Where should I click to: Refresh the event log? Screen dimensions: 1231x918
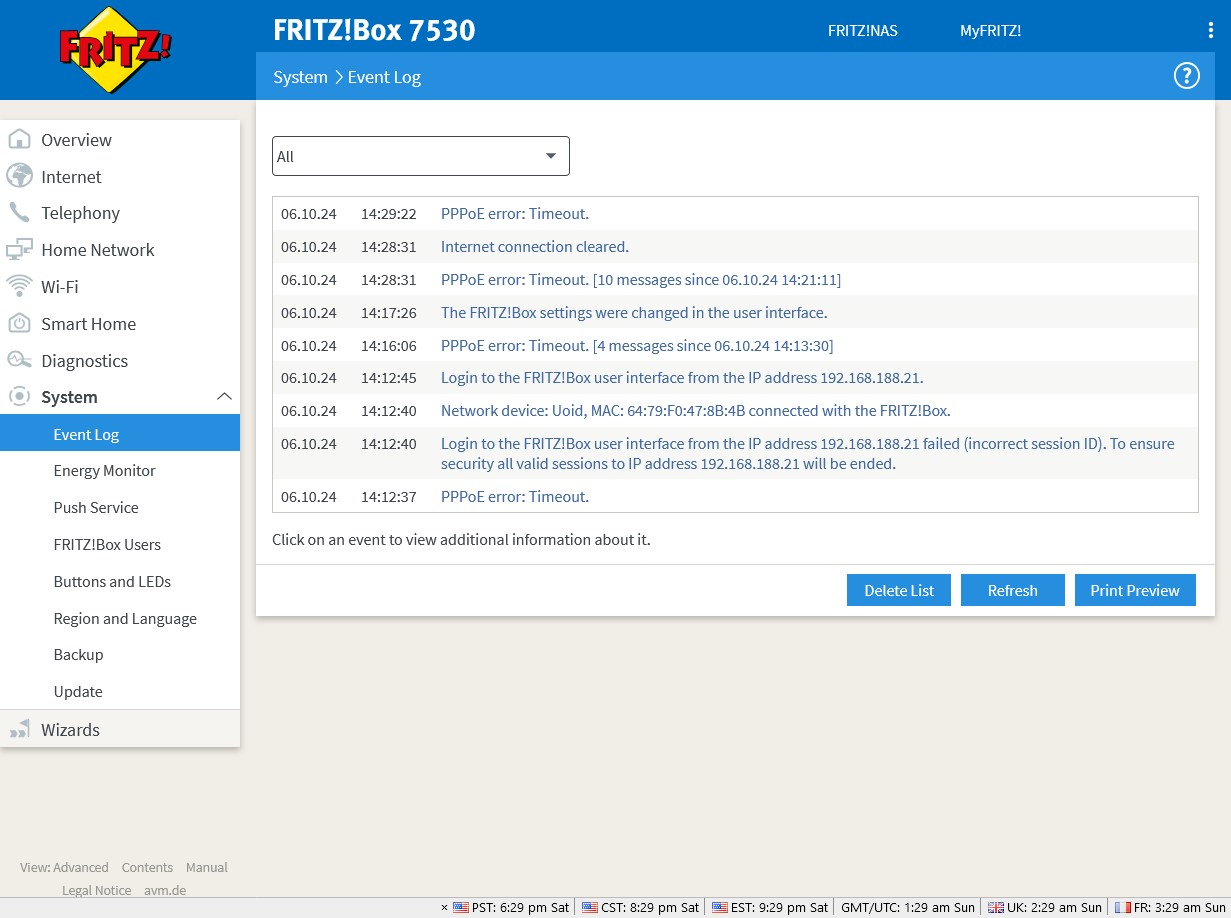[x=1012, y=590]
